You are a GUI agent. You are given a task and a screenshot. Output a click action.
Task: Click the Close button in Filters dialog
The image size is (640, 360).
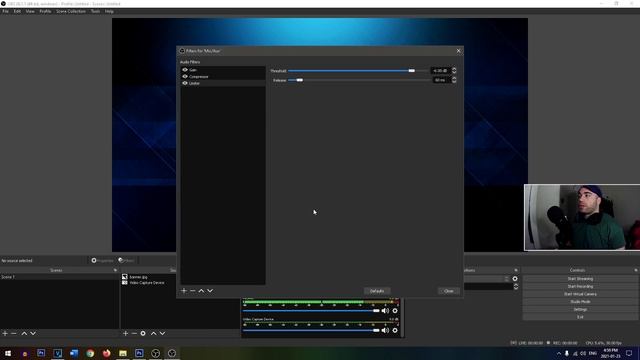pyautogui.click(x=449, y=291)
